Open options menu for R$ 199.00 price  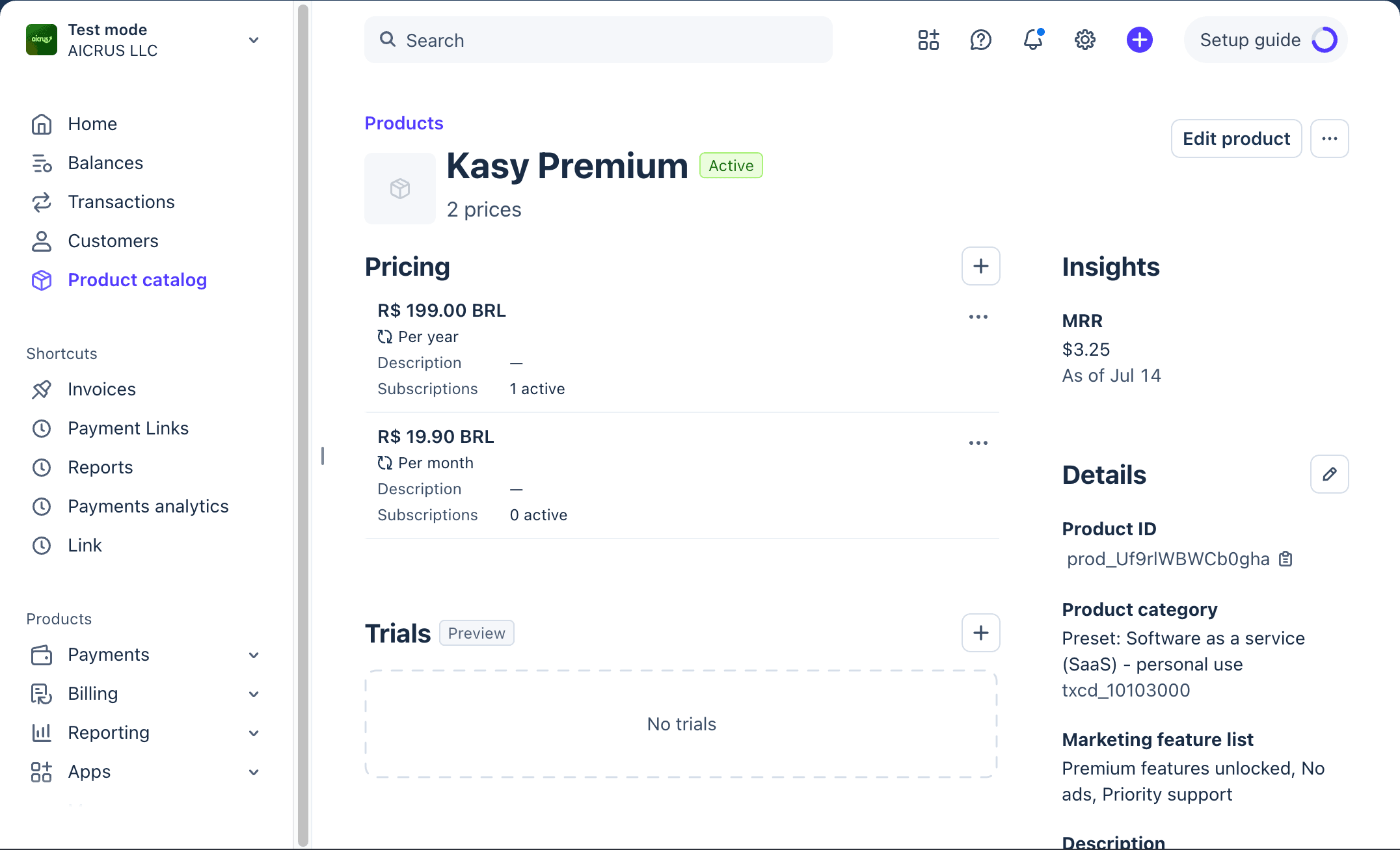point(978,317)
